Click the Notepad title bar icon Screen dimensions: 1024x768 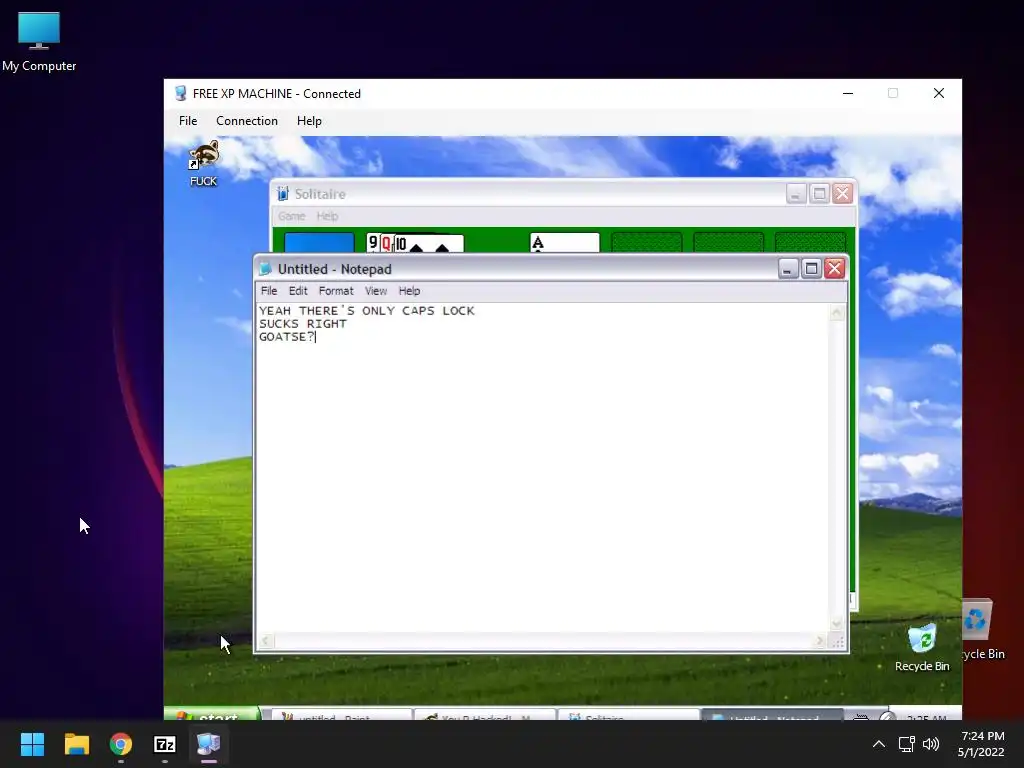click(265, 269)
